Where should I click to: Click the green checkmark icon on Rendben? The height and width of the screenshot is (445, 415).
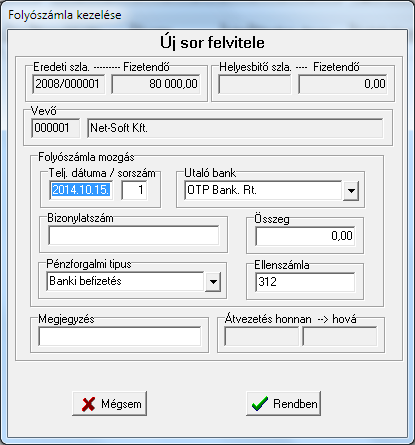point(260,403)
